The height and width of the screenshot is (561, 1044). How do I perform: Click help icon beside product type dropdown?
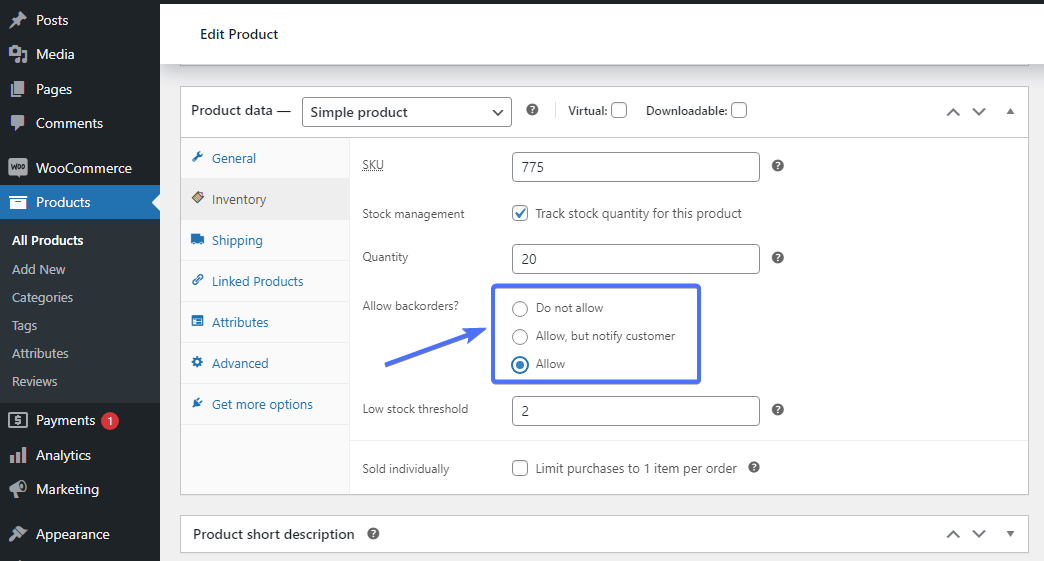pos(532,111)
